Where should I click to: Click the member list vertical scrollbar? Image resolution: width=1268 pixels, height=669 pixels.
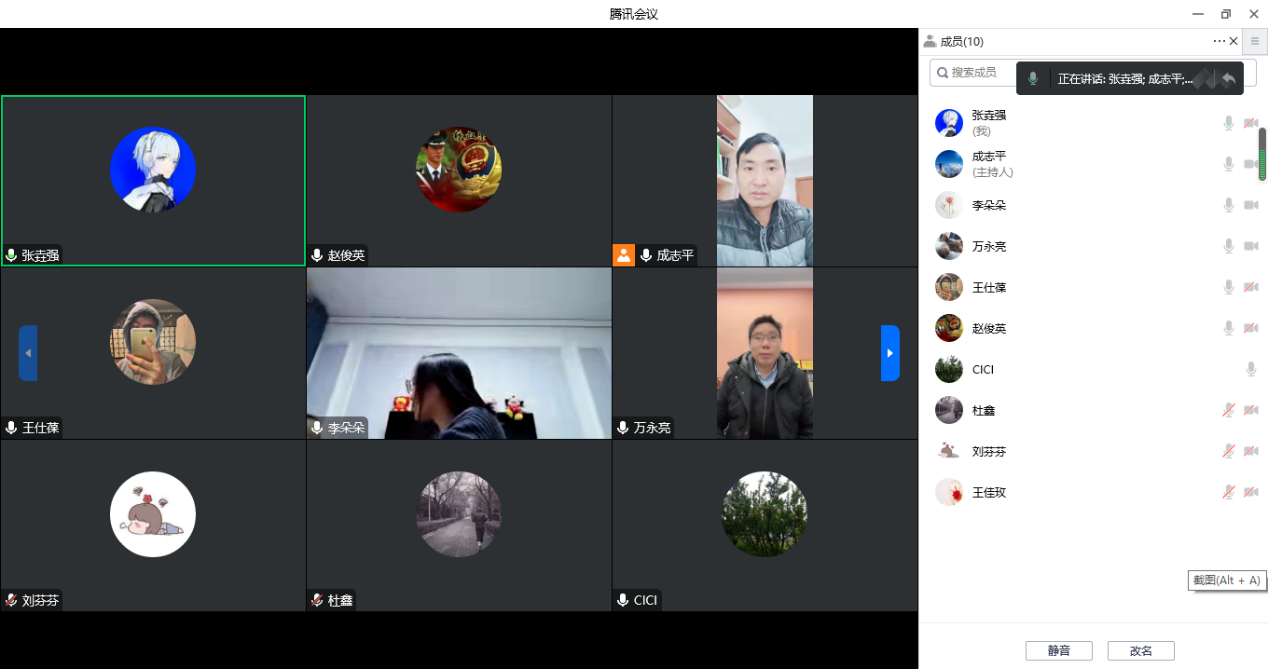click(x=1262, y=153)
